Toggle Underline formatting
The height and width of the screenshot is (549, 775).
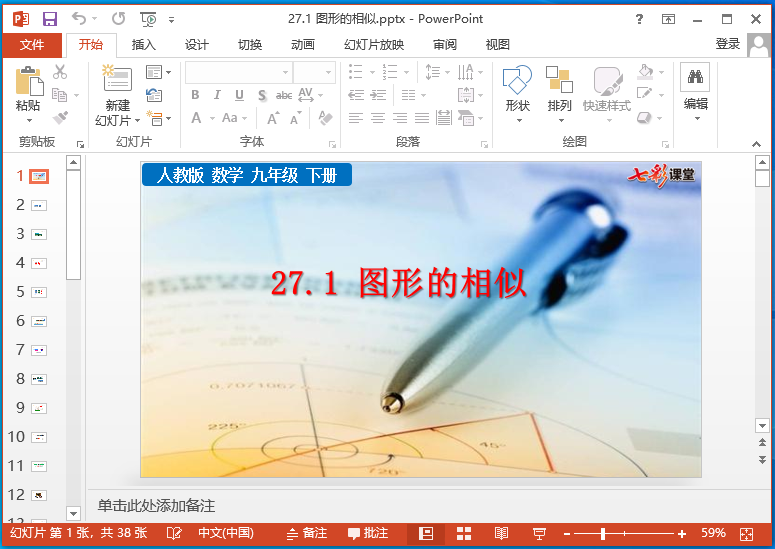[239, 95]
